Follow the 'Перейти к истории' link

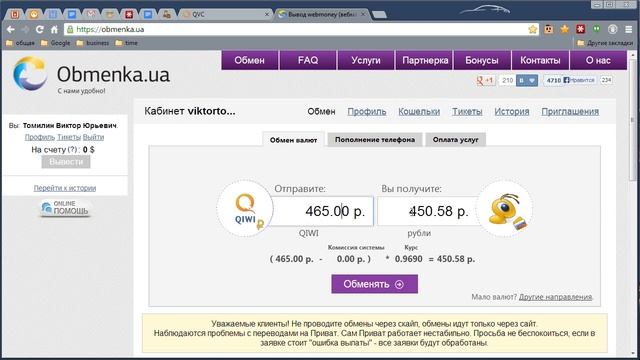[65, 188]
